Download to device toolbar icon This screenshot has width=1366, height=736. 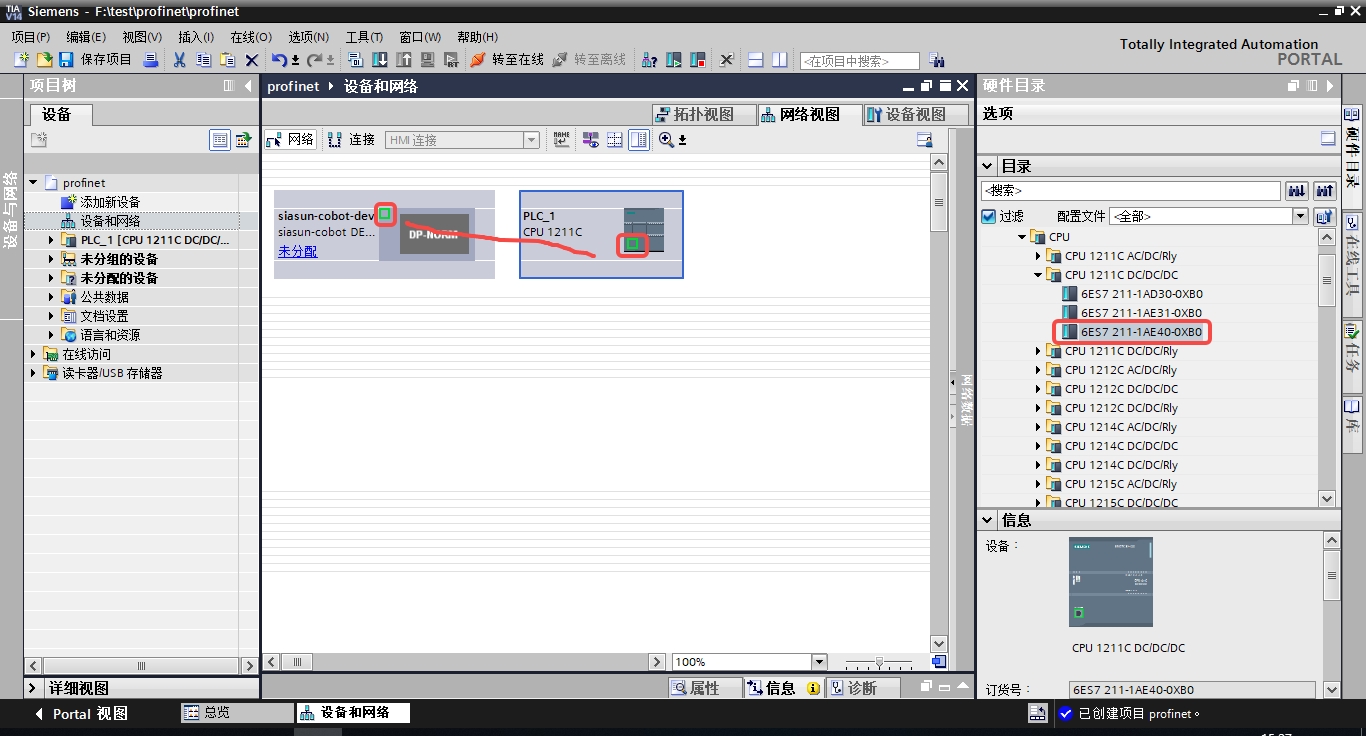pos(379,60)
